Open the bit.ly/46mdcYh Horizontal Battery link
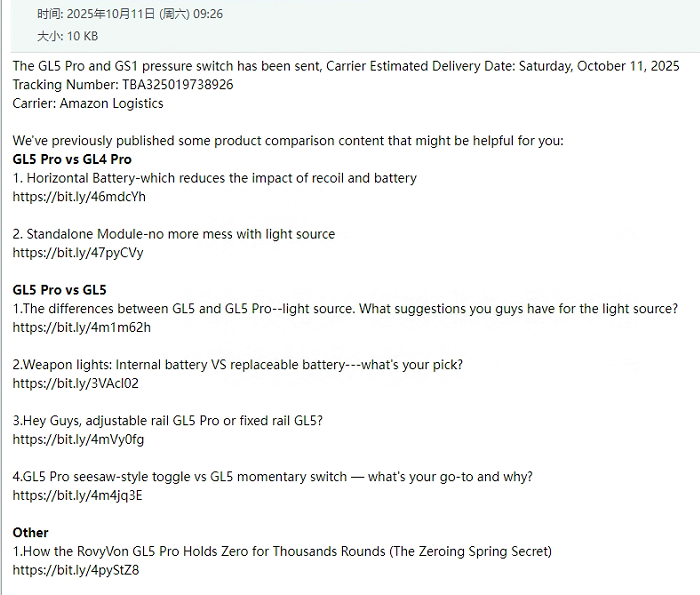Image resolution: width=700 pixels, height=595 pixels. (79, 197)
